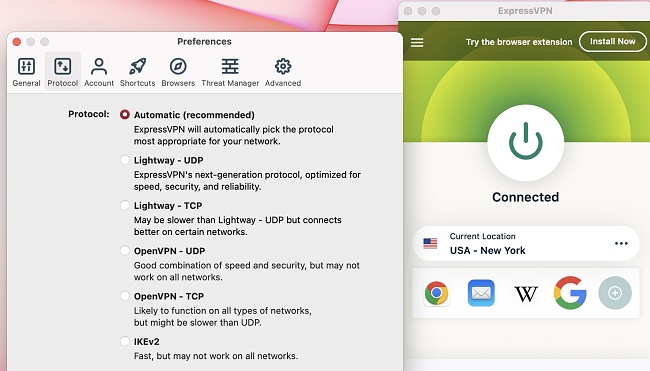Click the Preferences window title
650x371 pixels.
click(204, 41)
